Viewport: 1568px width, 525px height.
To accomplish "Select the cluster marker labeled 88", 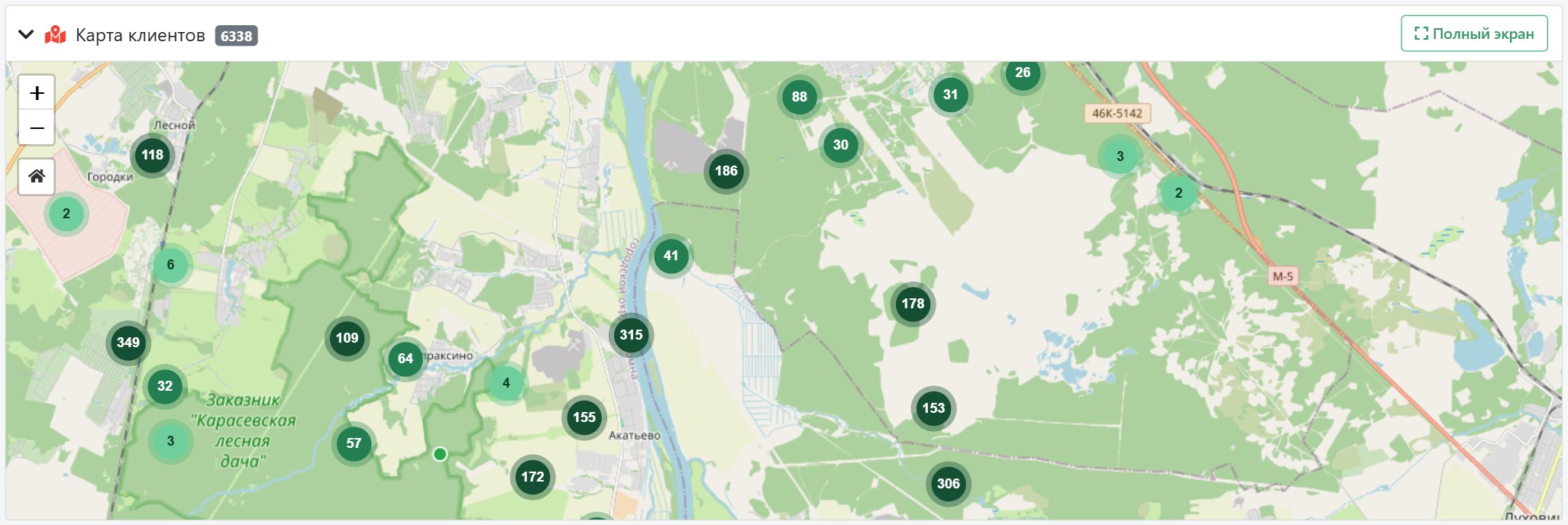I will tap(800, 97).
